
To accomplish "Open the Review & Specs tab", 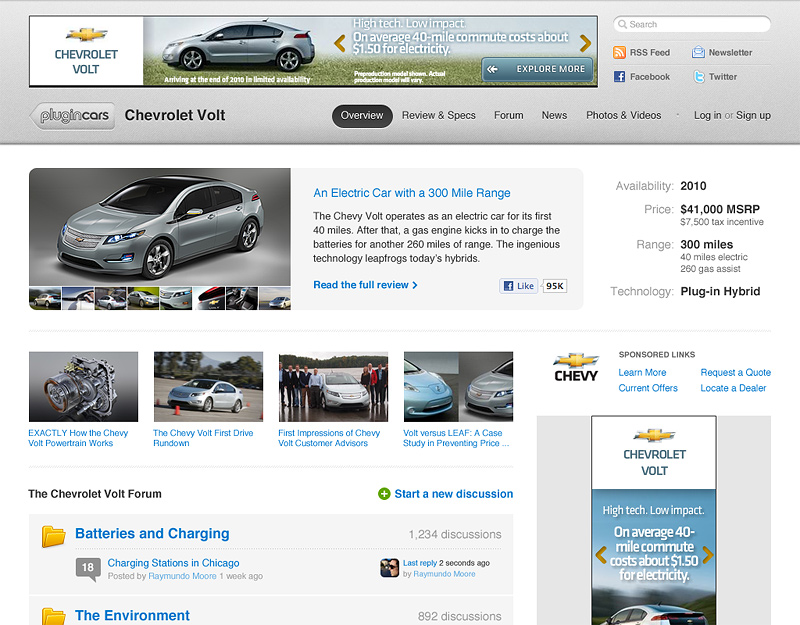I will (439, 115).
